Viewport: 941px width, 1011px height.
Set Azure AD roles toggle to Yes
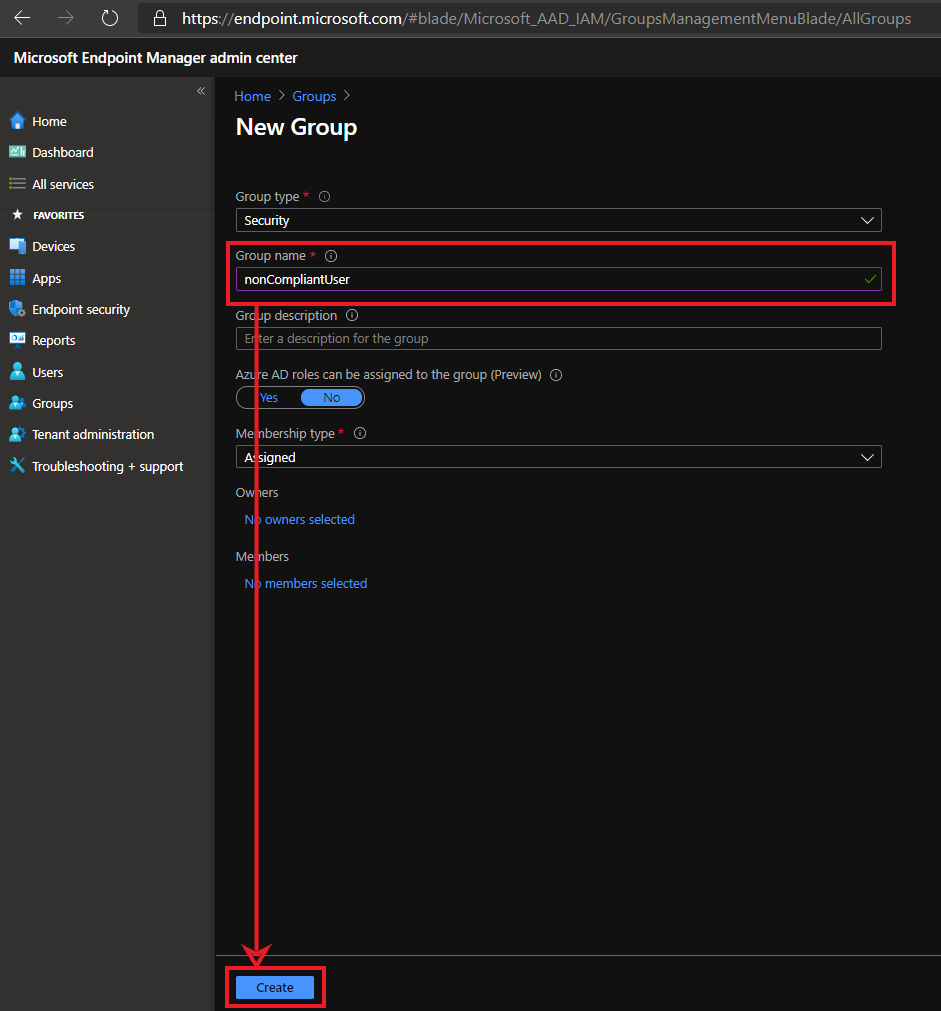tap(269, 398)
